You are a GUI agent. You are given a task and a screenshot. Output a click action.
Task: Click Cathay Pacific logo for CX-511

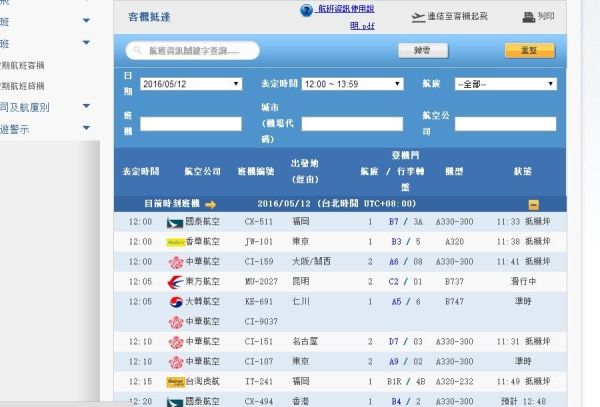[x=175, y=222]
